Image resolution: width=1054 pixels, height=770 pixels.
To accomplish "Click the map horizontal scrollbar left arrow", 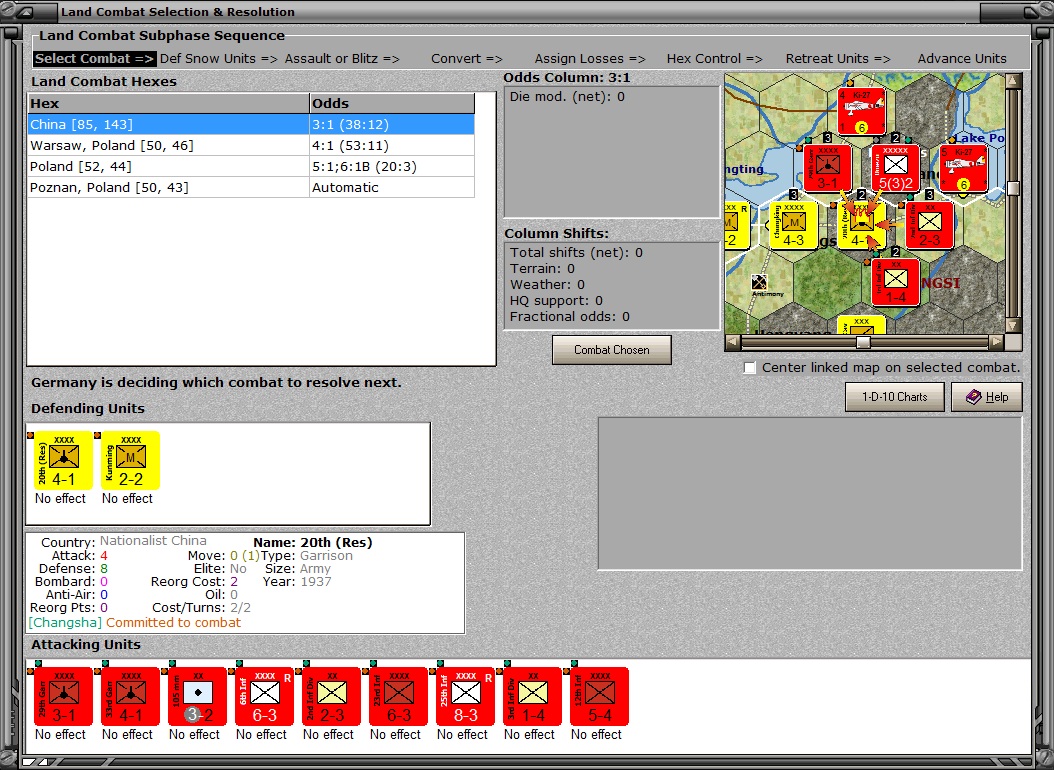I will pos(733,343).
